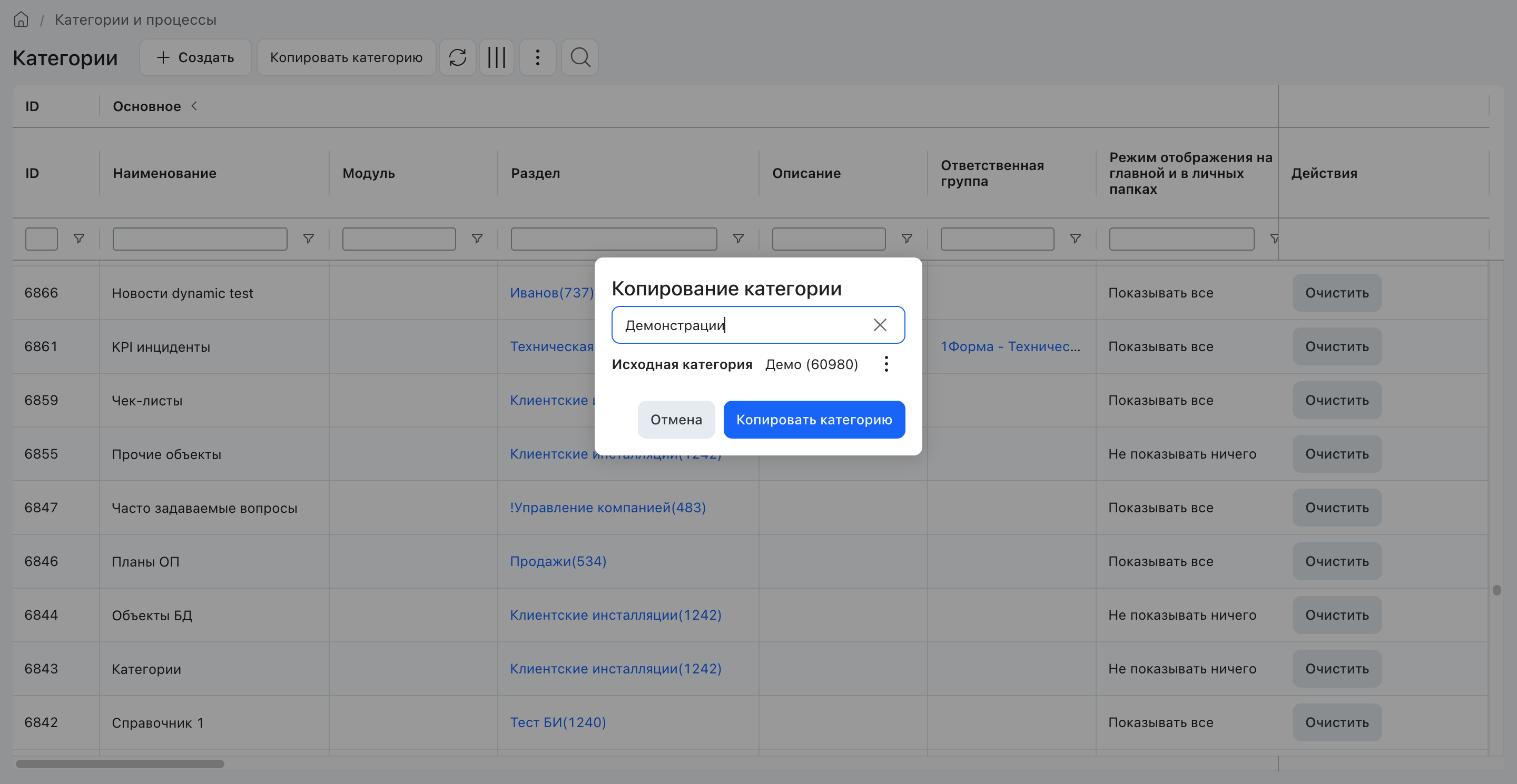Click Очистить for row 6866
The height and width of the screenshot is (784, 1517).
(1337, 293)
